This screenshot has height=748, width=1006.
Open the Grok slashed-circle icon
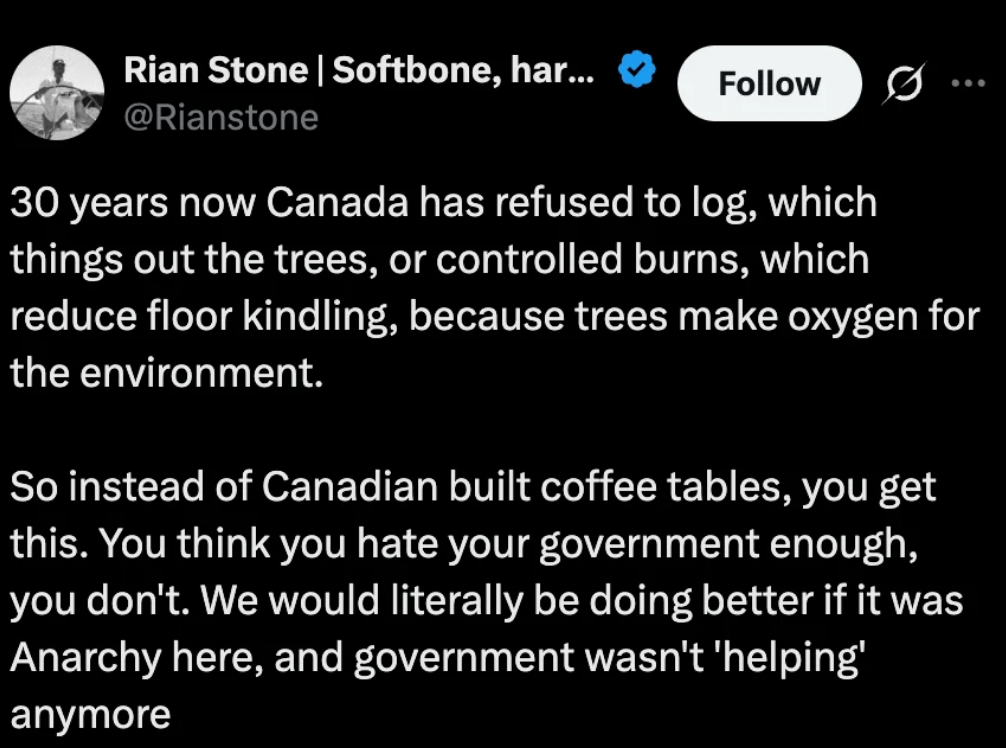tap(905, 83)
